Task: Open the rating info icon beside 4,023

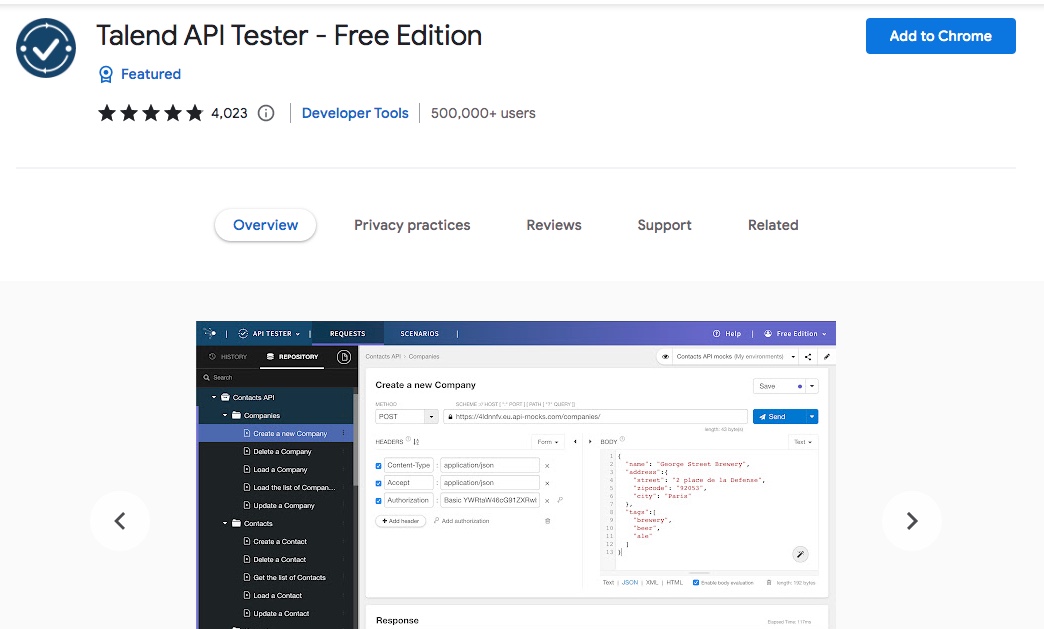Action: 266,113
